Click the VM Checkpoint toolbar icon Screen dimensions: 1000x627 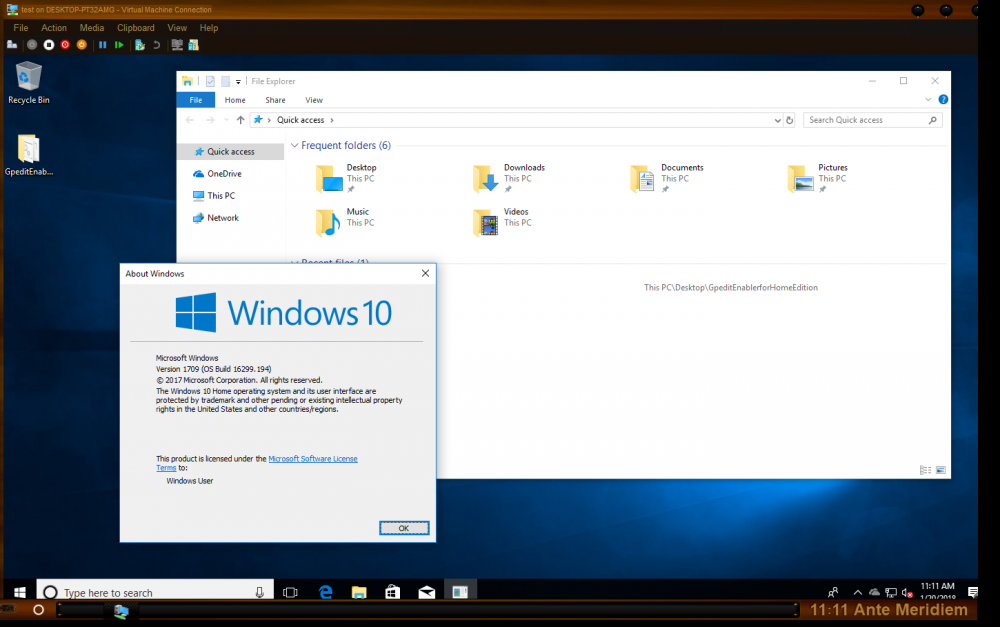140,45
